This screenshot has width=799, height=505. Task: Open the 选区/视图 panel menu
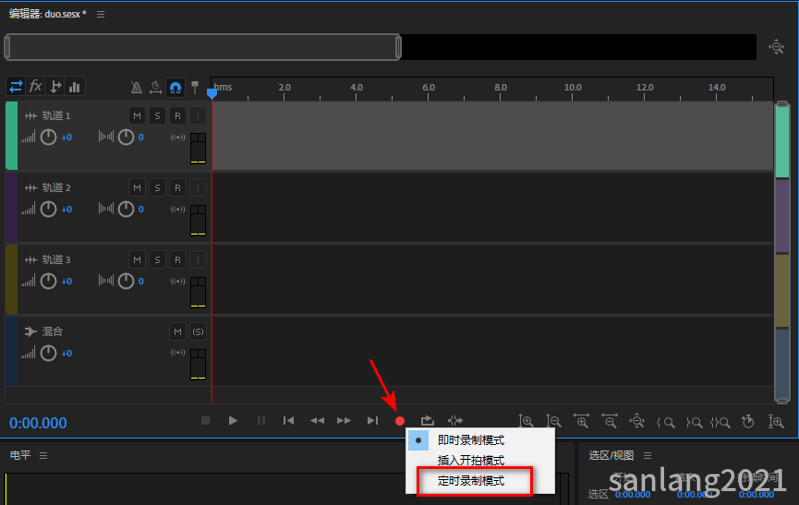tap(647, 456)
